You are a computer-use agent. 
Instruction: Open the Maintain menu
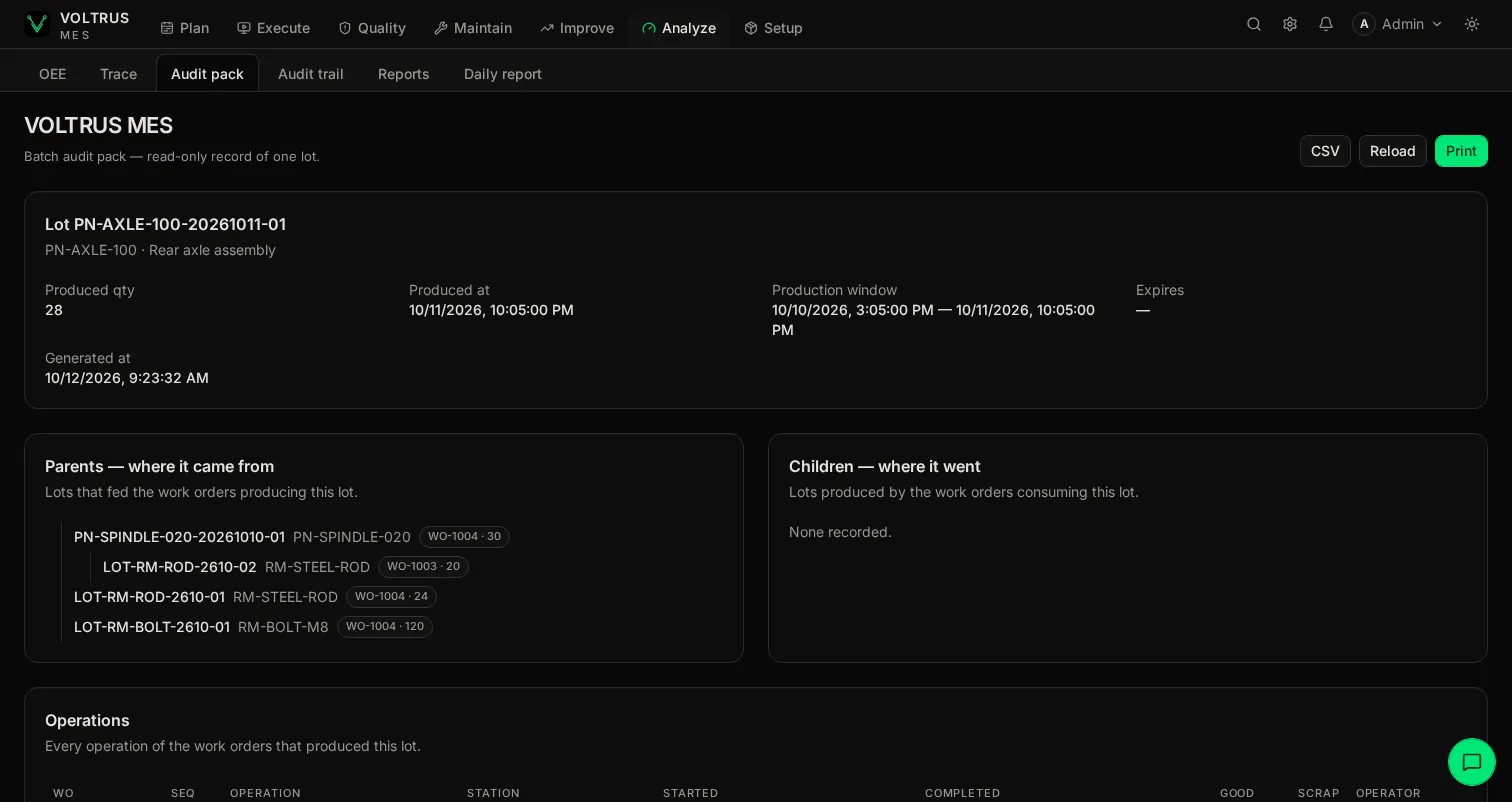pyautogui.click(x=473, y=28)
